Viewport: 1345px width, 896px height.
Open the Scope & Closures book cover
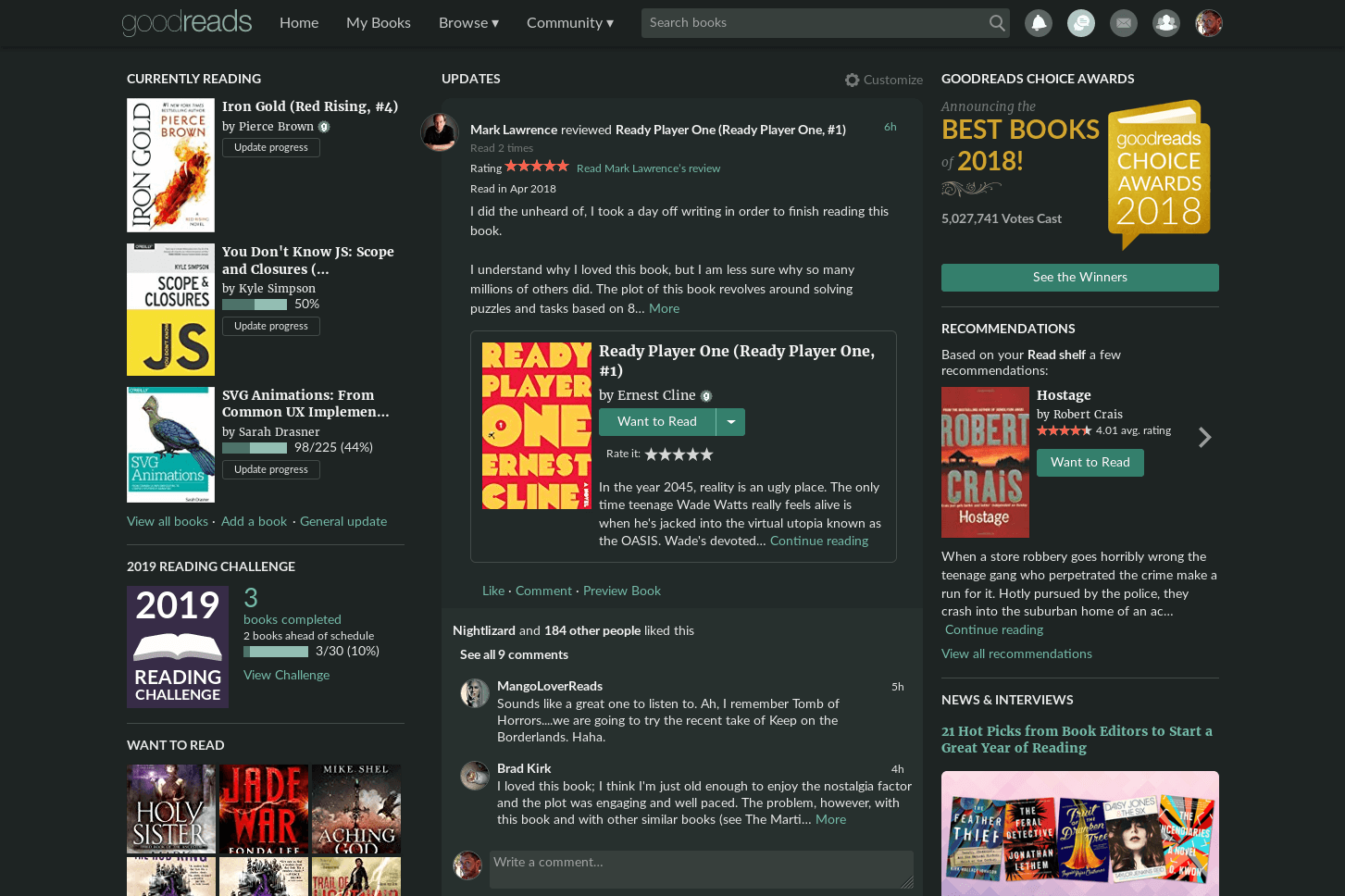pyautogui.click(x=170, y=309)
